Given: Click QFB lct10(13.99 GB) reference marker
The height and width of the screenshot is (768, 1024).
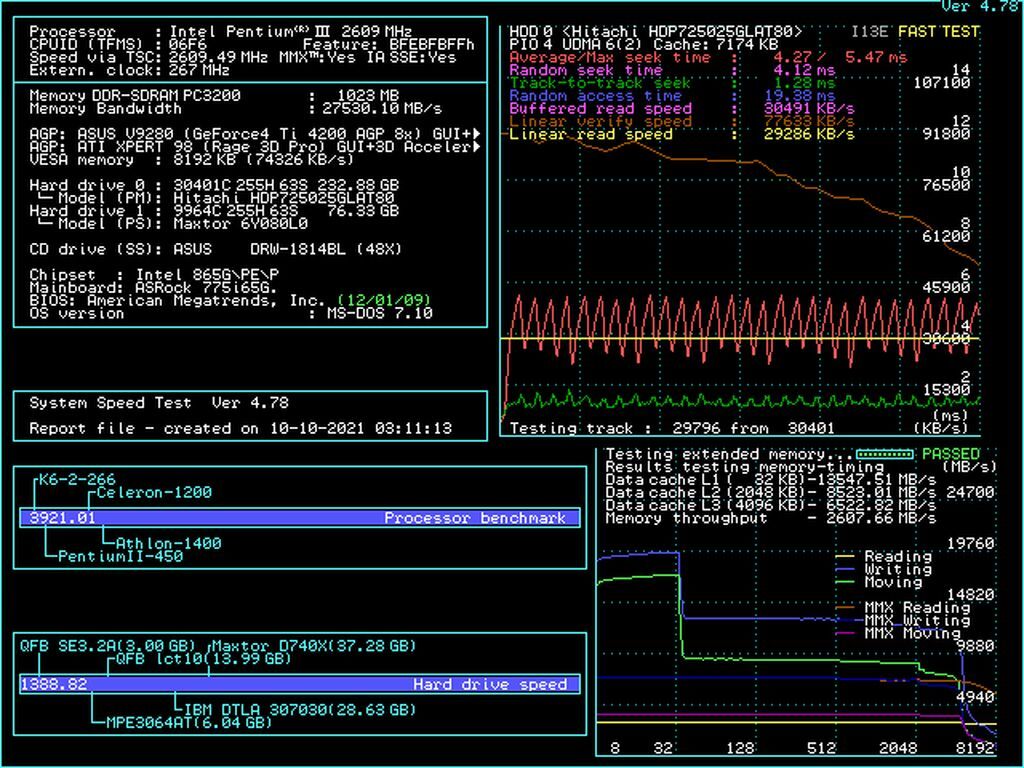Looking at the screenshot, I should point(203,659).
